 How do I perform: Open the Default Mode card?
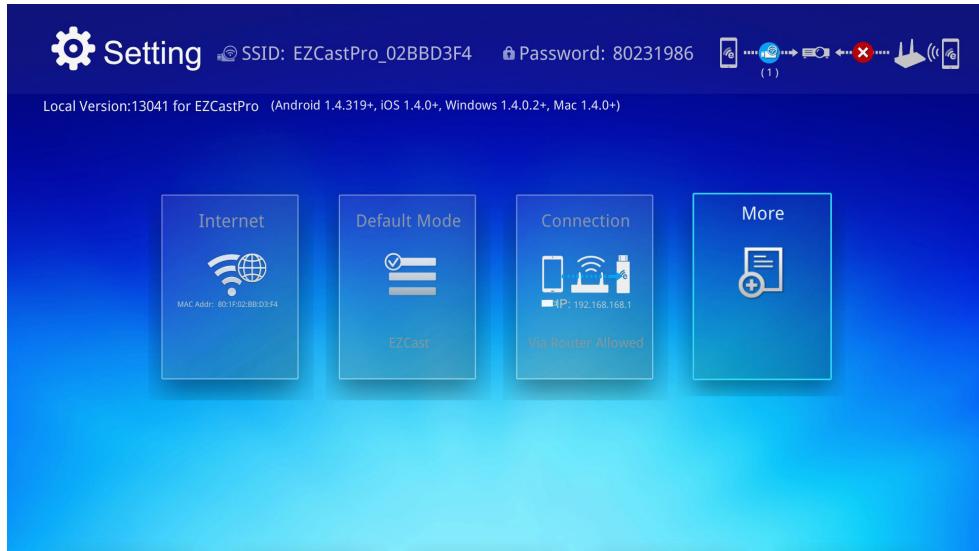[407, 286]
